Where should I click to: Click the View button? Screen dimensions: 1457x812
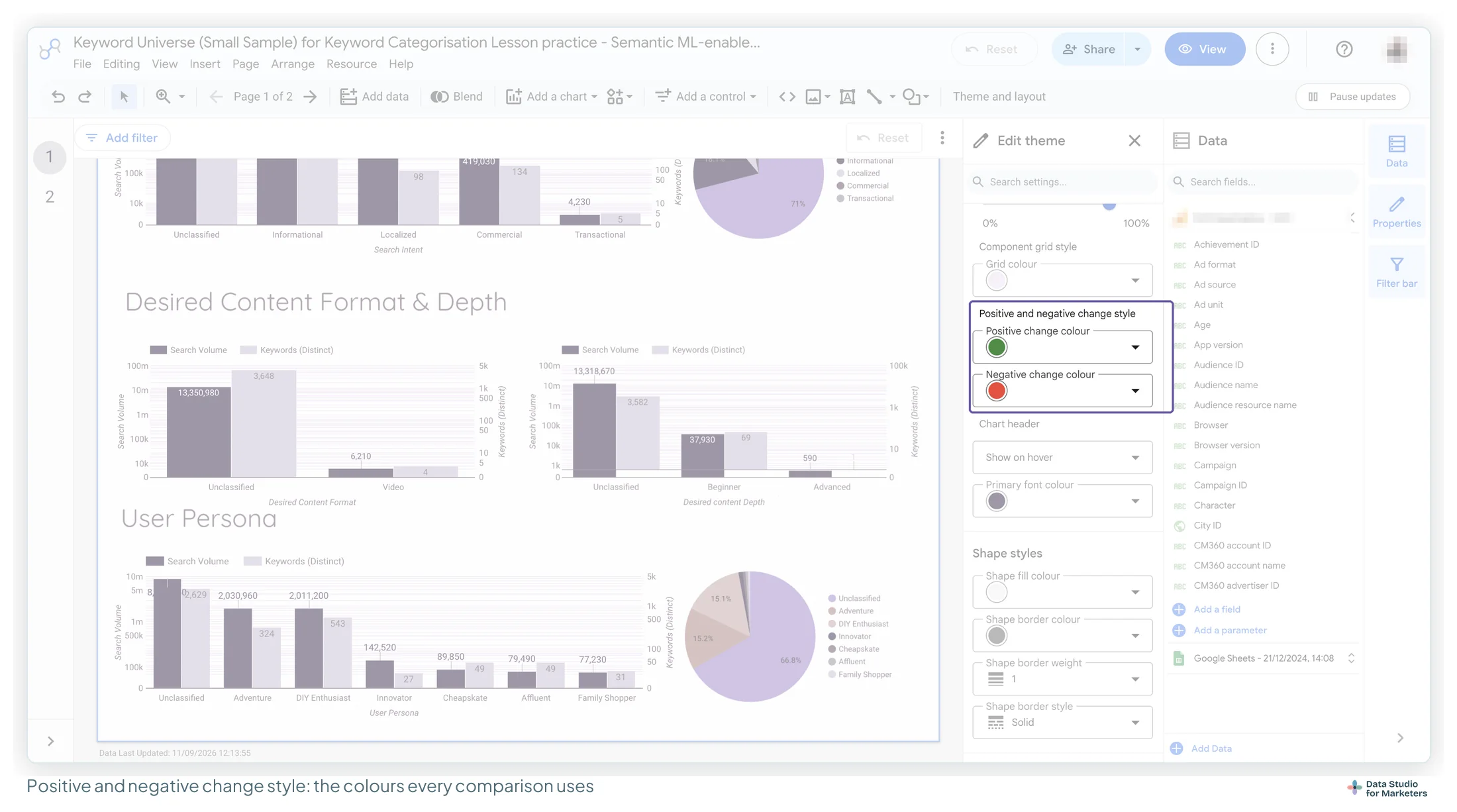pos(1205,49)
